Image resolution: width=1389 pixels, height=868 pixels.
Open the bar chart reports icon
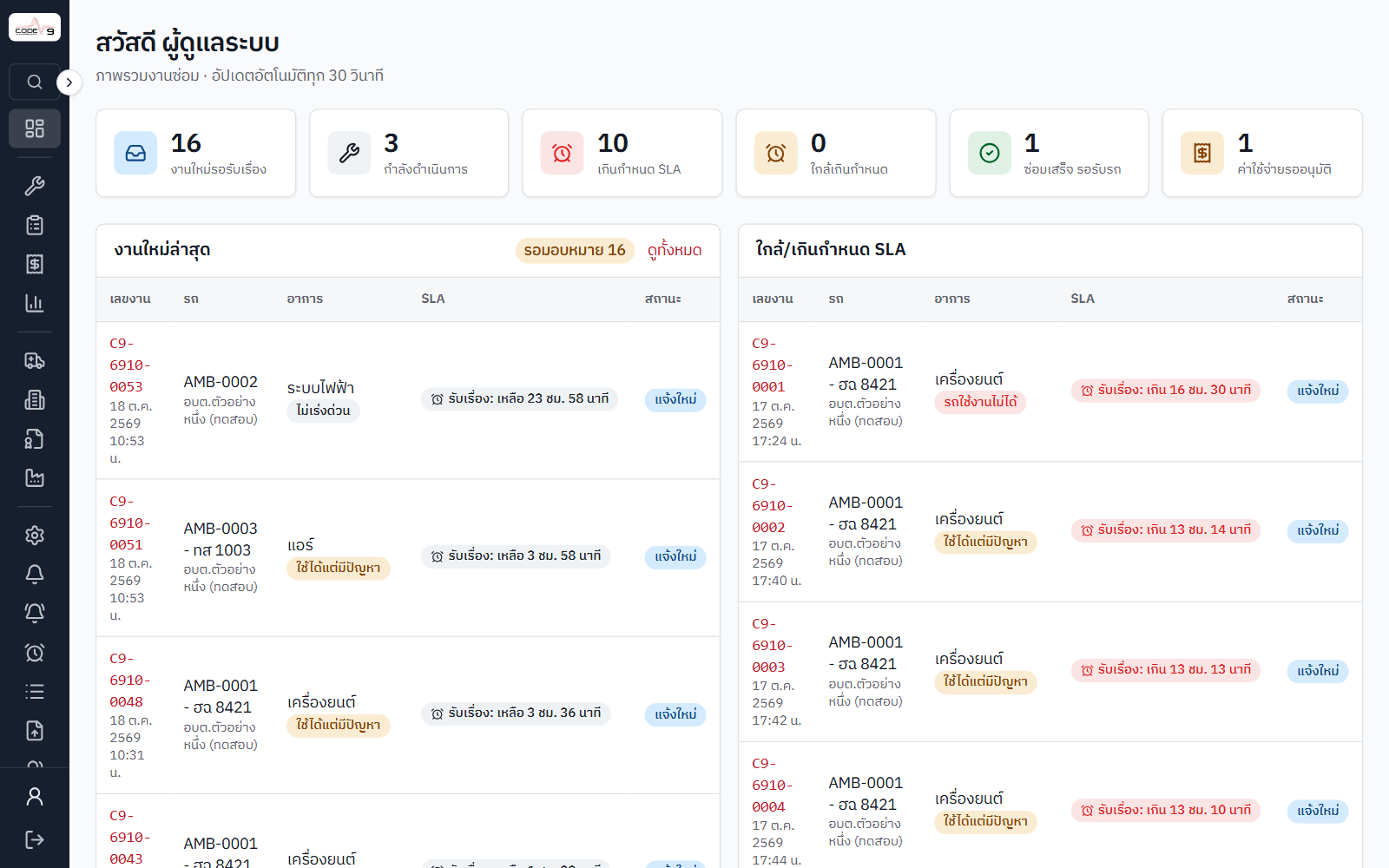click(x=35, y=303)
